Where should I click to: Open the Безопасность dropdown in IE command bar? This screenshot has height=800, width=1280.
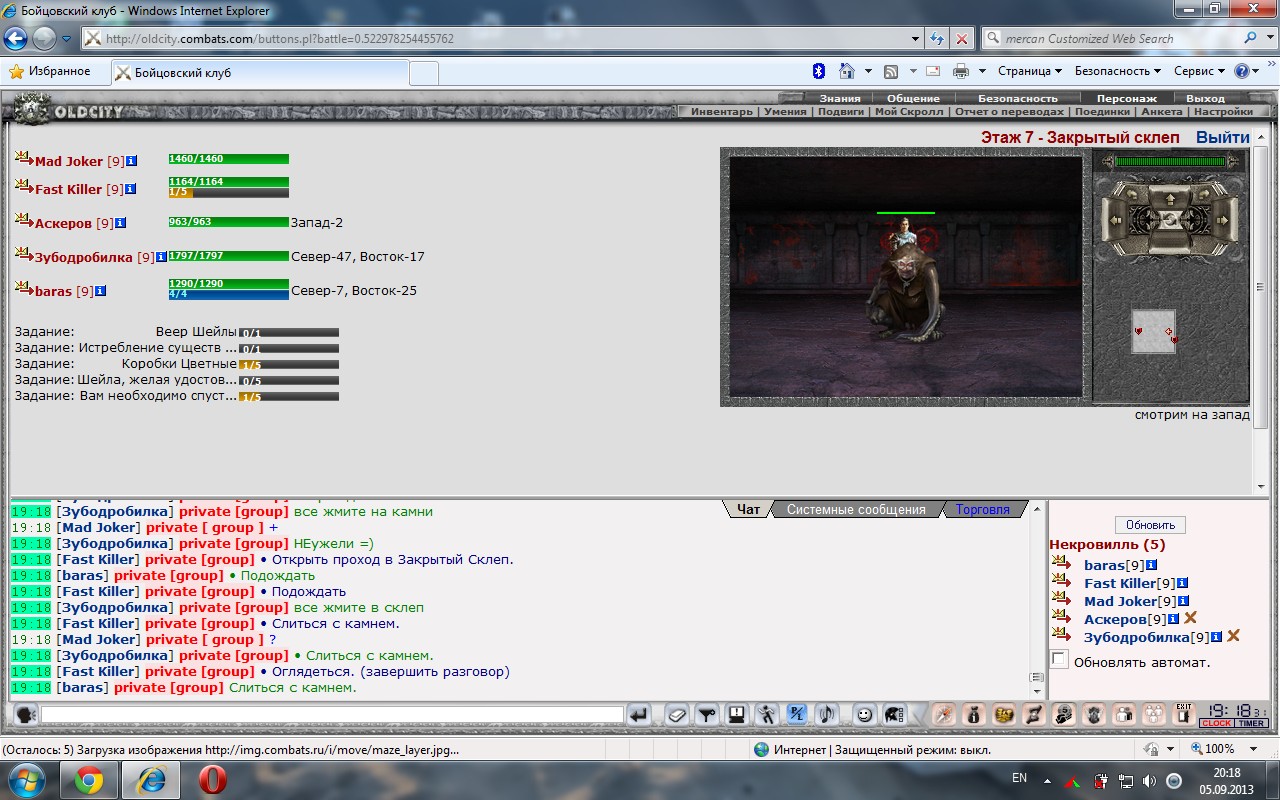(x=1118, y=71)
